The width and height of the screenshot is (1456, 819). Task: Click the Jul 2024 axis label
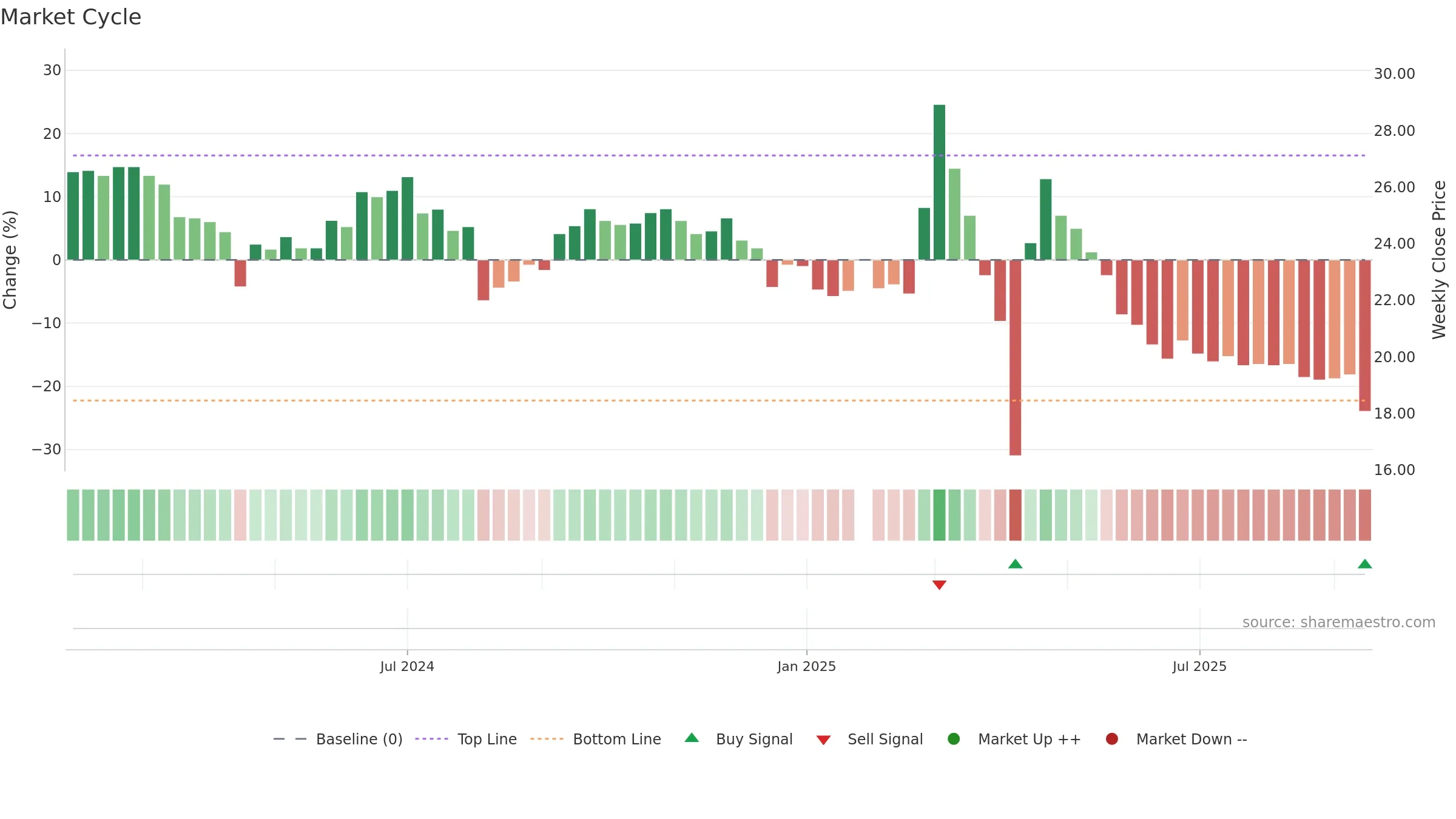pos(407,666)
